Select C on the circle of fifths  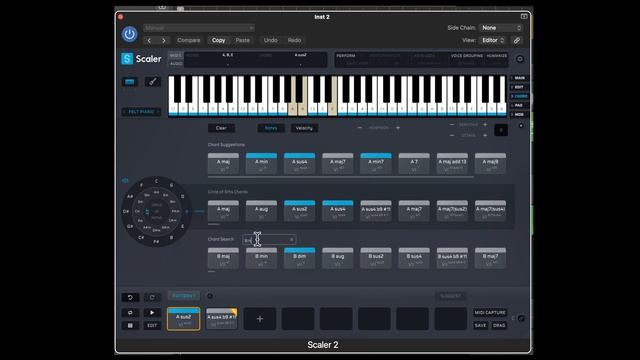click(156, 181)
